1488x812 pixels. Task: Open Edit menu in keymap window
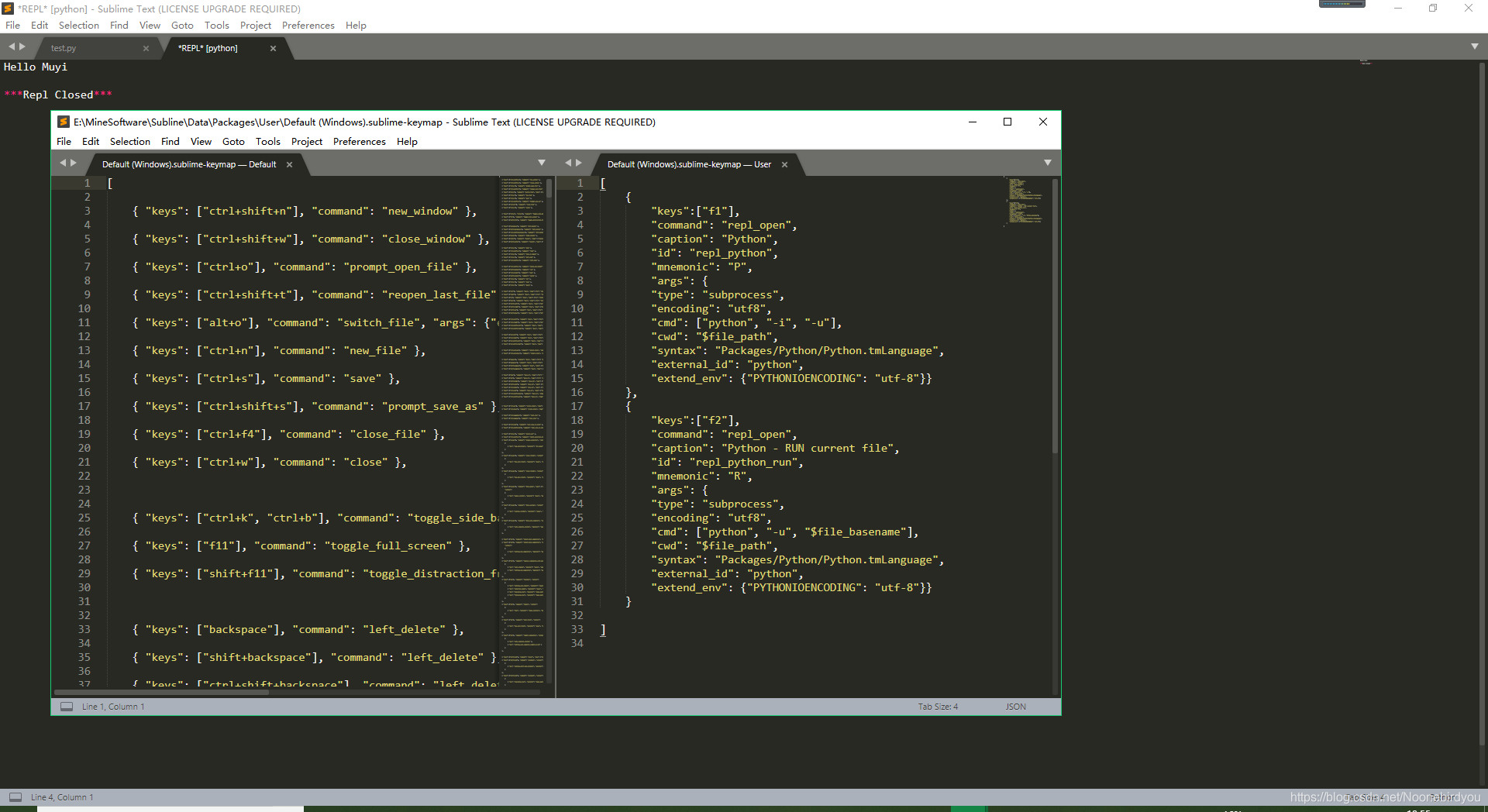coord(91,142)
